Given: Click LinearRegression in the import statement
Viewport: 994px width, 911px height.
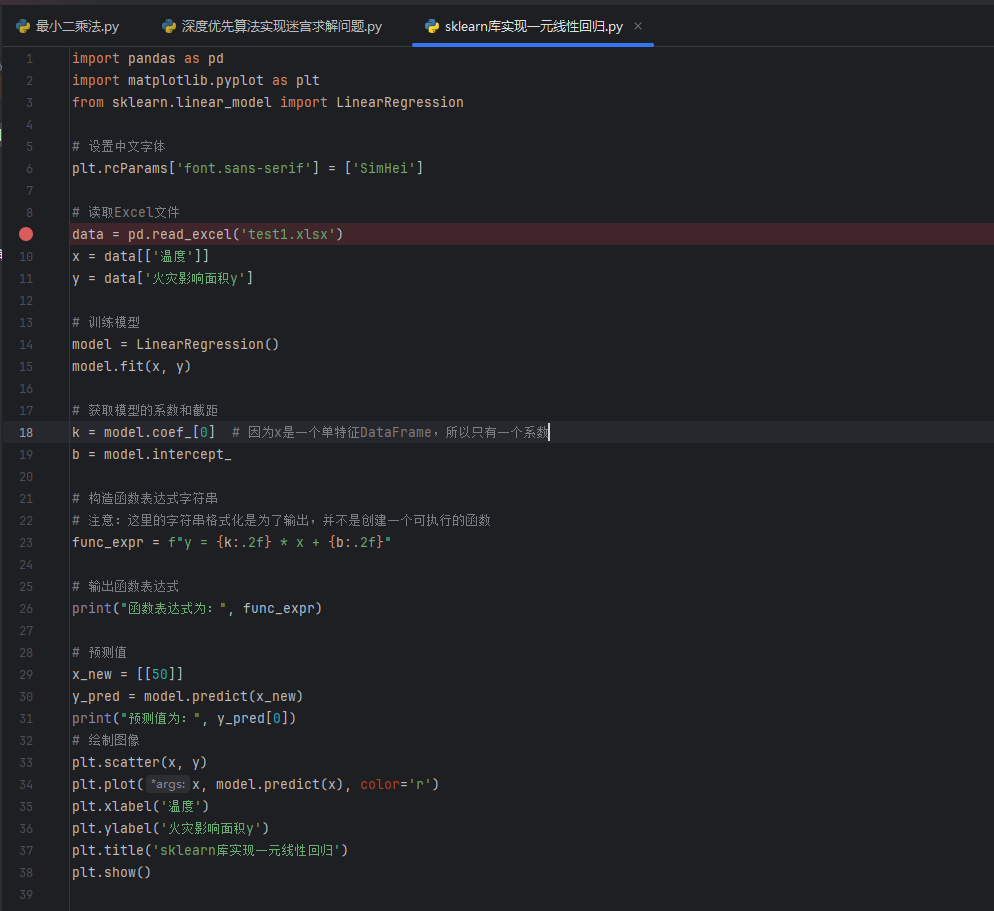Looking at the screenshot, I should (x=399, y=102).
